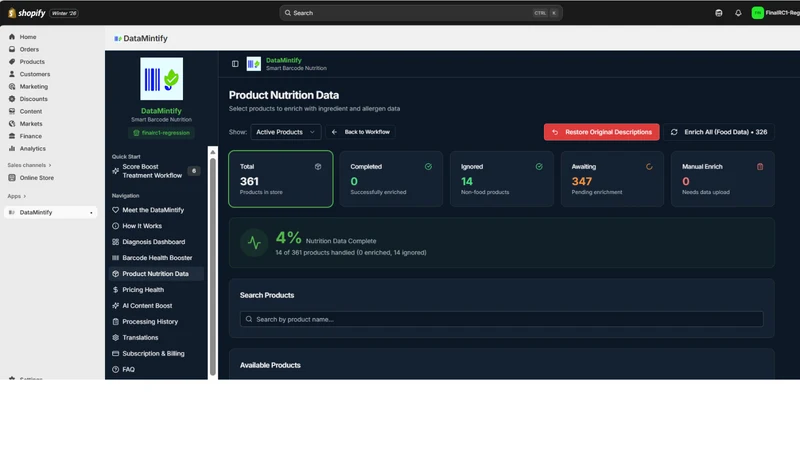
Task: Open Score Boost Treatment Workflow
Action: pyautogui.click(x=155, y=171)
